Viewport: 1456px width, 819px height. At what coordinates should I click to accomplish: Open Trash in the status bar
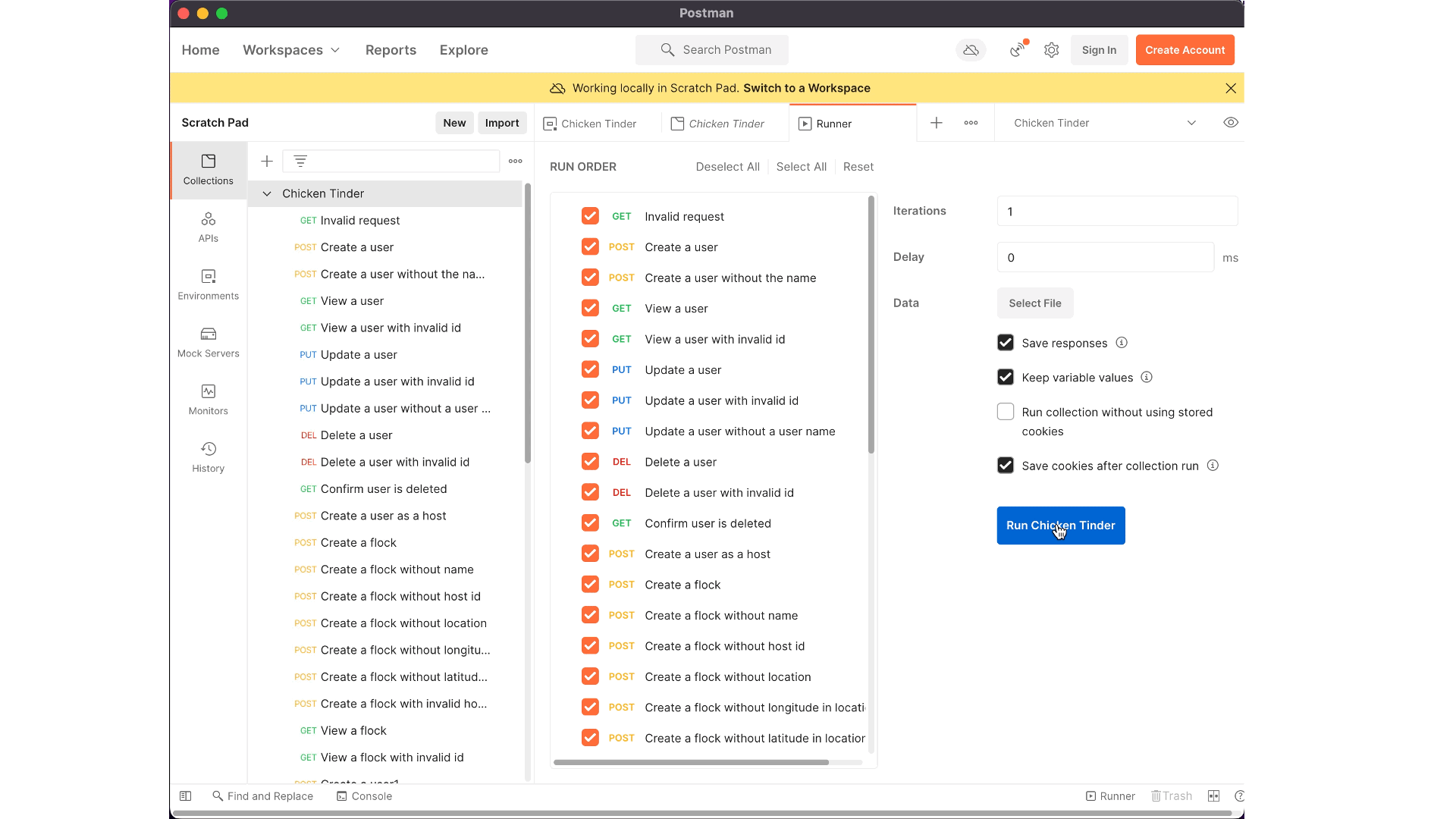(x=1172, y=795)
